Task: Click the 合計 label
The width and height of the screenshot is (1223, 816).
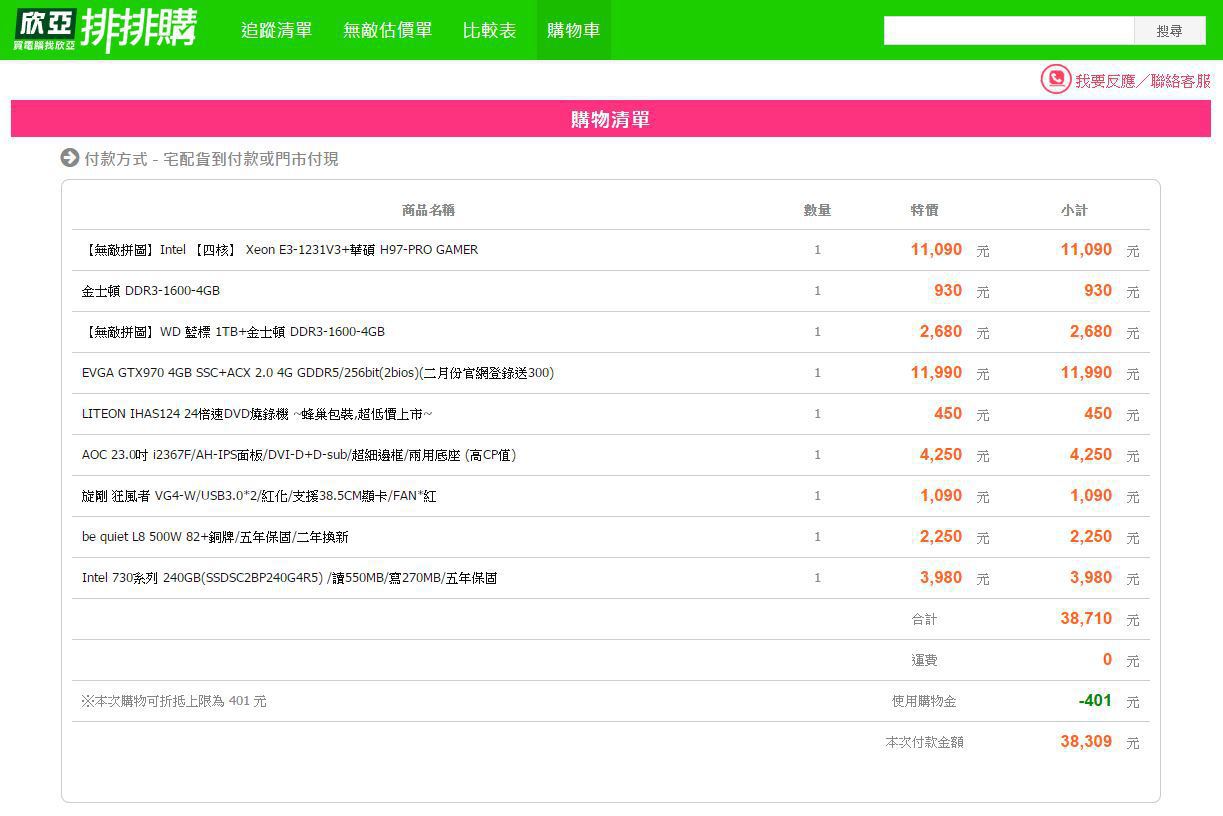Action: (924, 620)
